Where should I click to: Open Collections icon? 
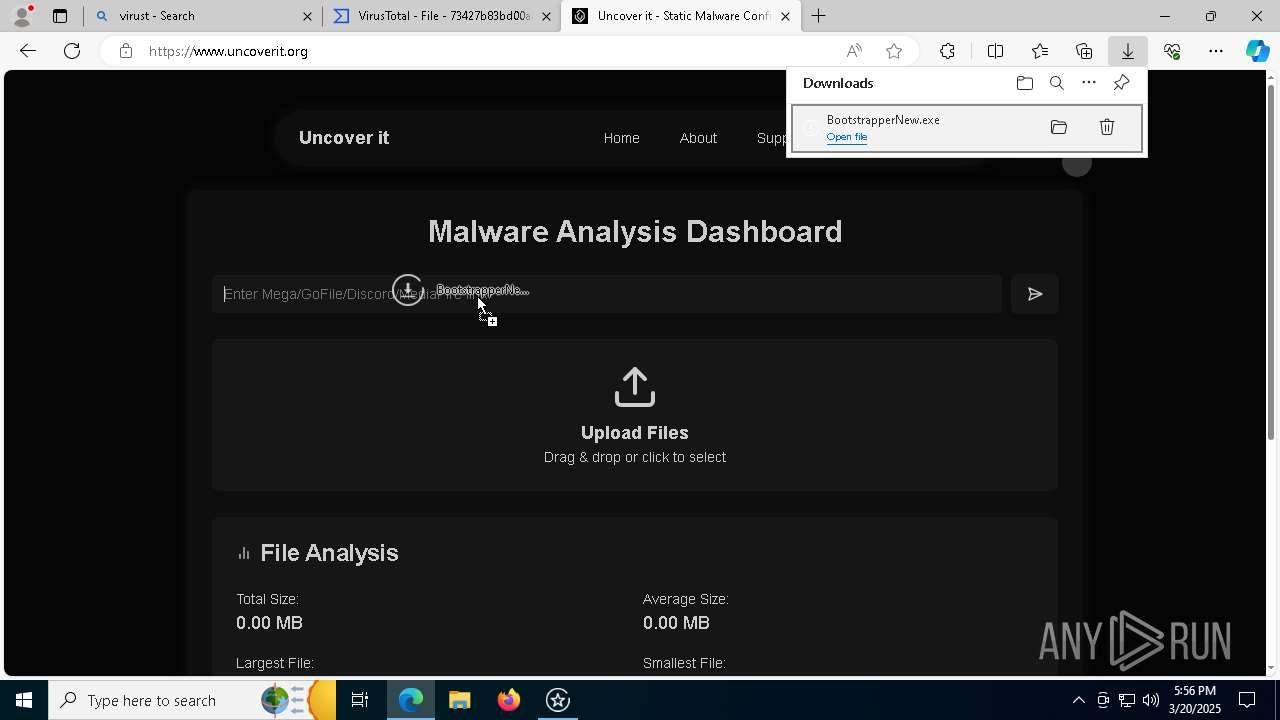(x=1084, y=51)
